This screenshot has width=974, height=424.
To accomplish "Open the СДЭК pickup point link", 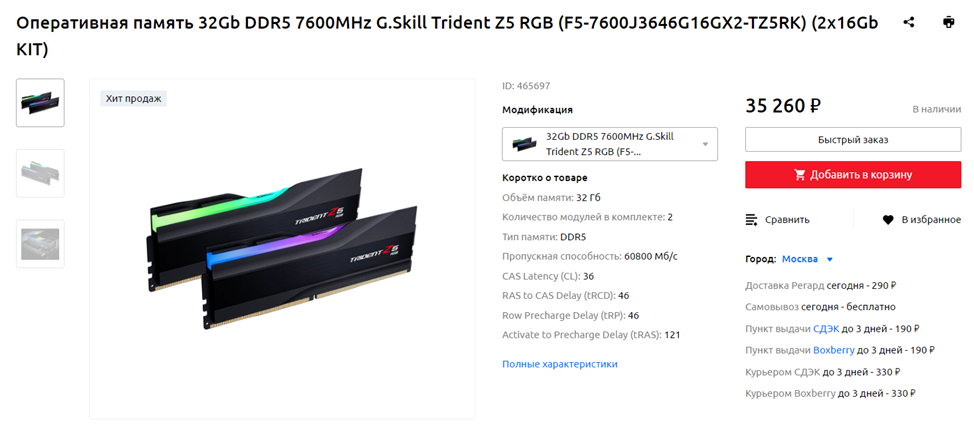I will coord(826,329).
